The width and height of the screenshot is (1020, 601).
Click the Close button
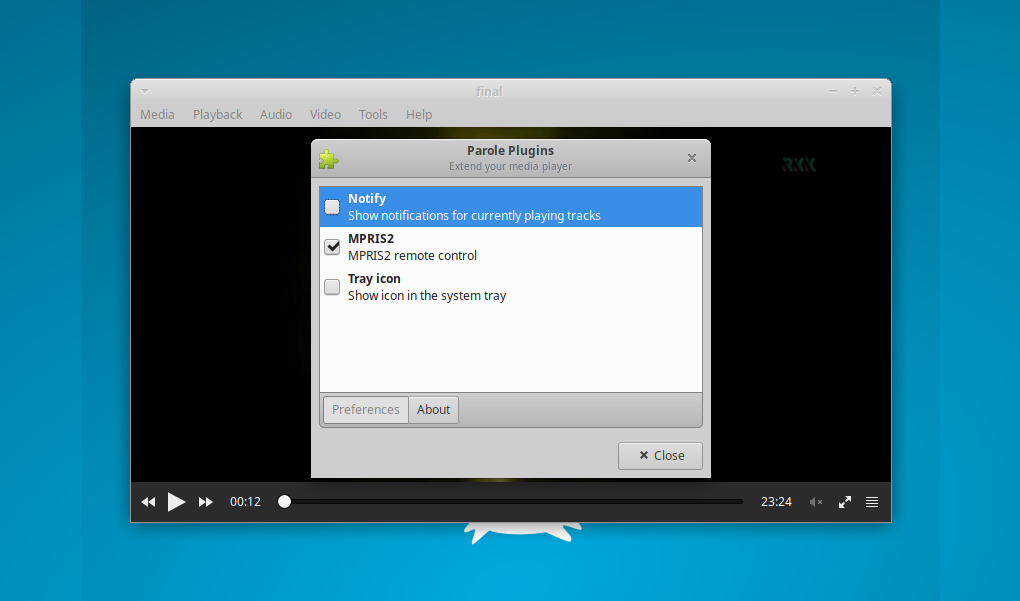(x=659, y=455)
